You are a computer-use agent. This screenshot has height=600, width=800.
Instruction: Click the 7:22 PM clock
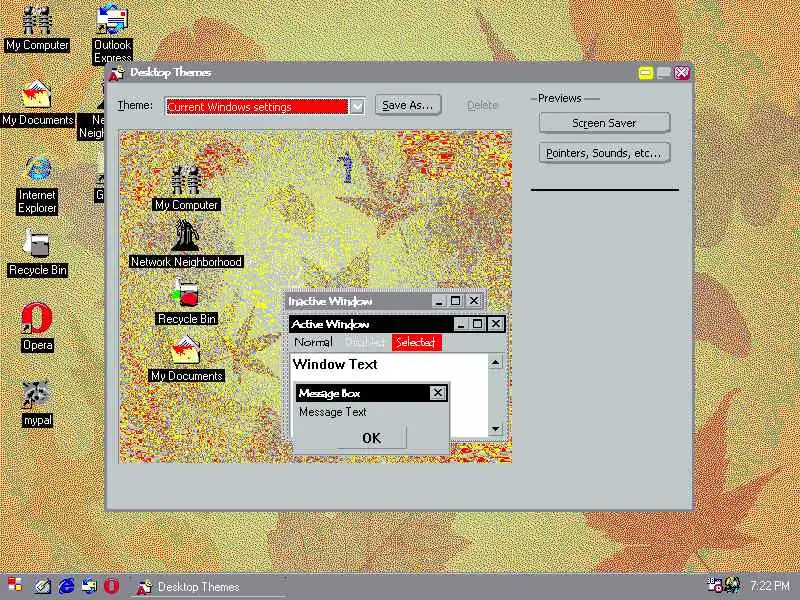pos(769,586)
